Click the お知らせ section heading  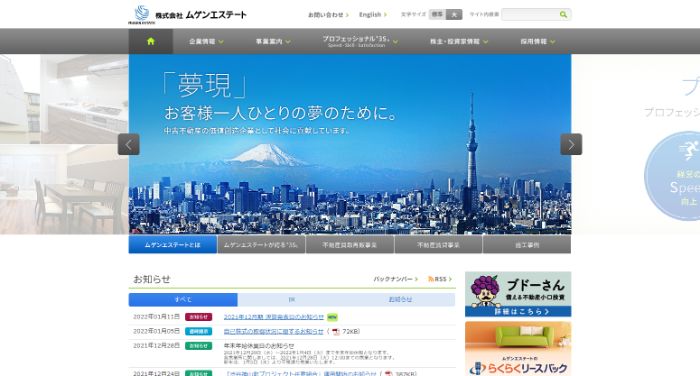pyautogui.click(x=152, y=279)
